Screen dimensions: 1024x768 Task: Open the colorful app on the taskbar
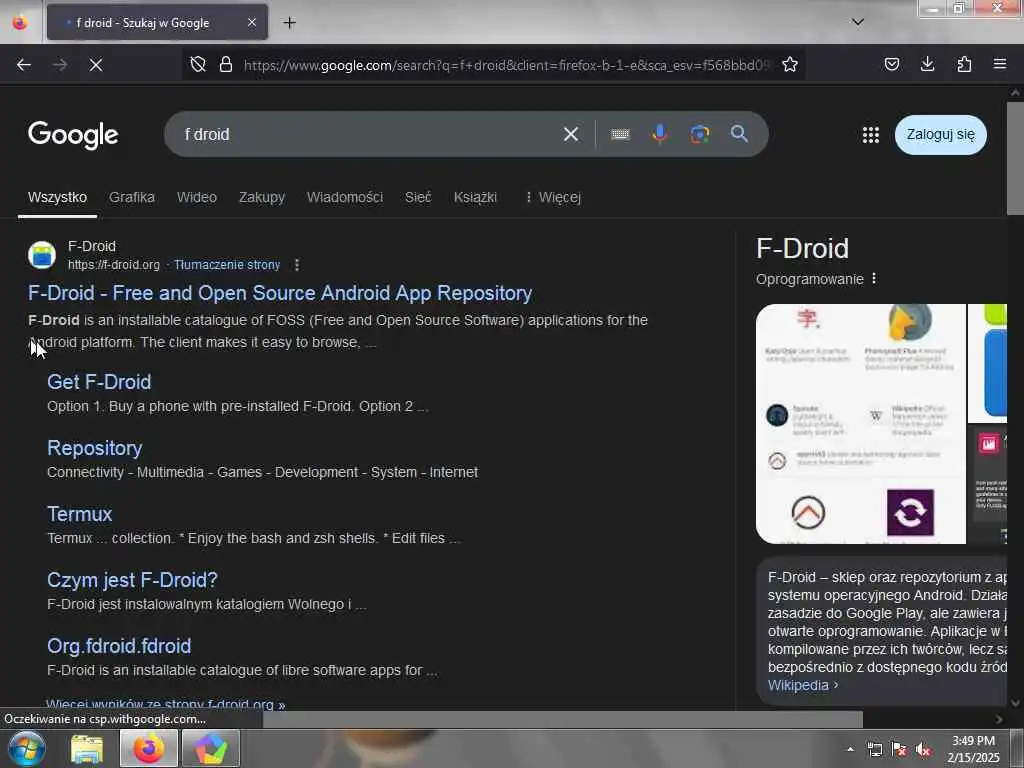point(210,748)
